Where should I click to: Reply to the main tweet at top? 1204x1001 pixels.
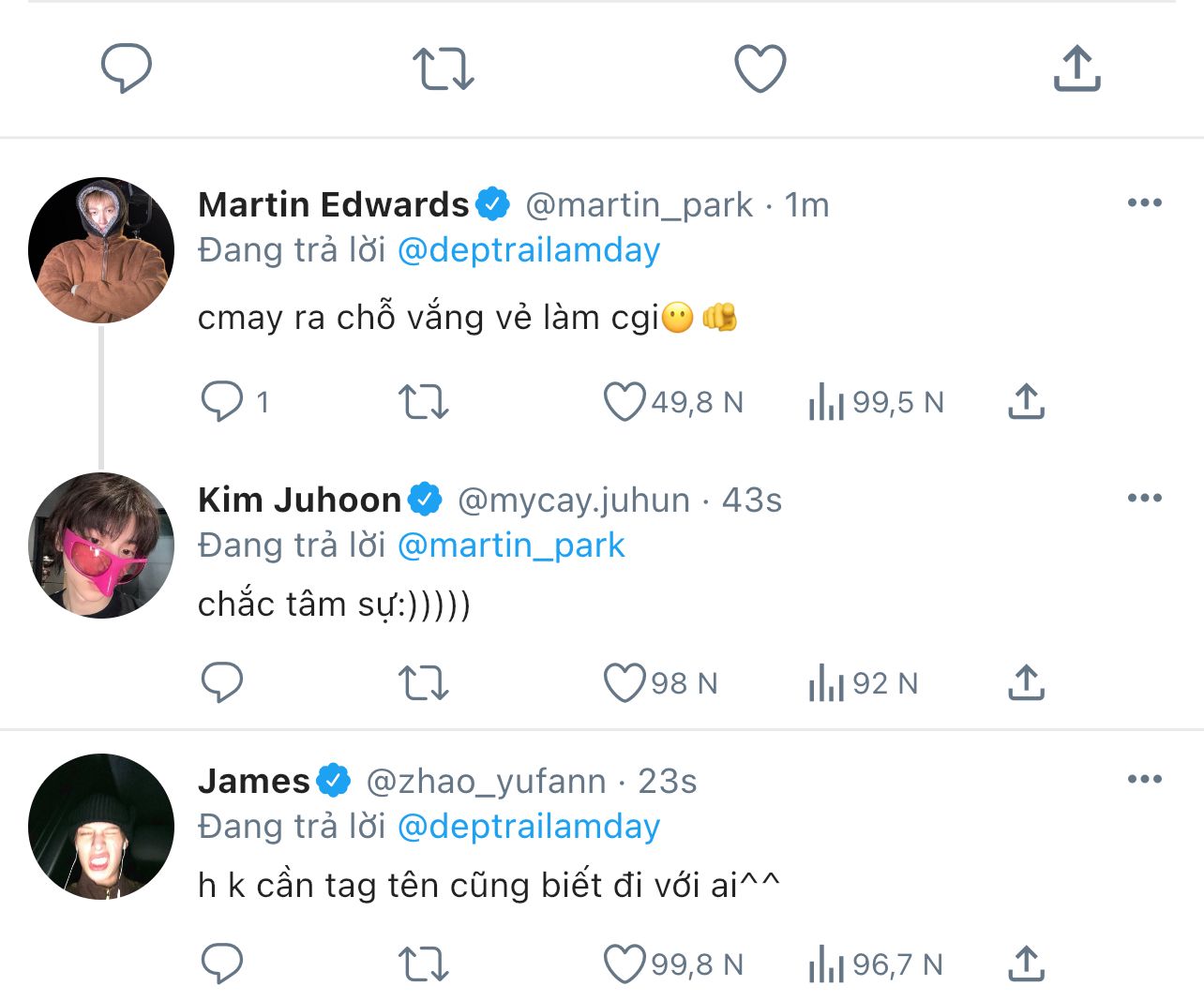coord(126,68)
